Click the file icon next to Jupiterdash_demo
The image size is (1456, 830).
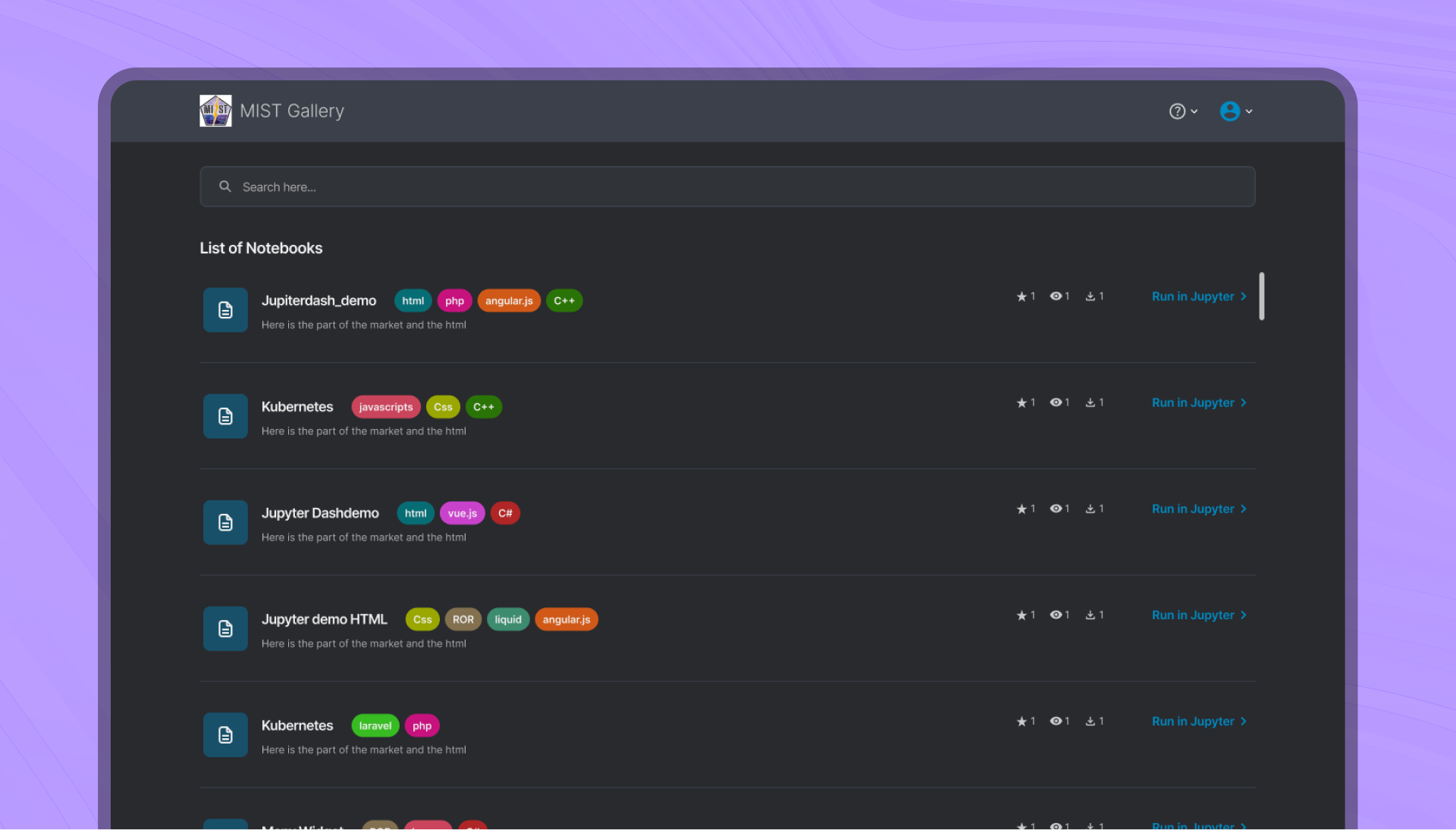click(x=224, y=309)
